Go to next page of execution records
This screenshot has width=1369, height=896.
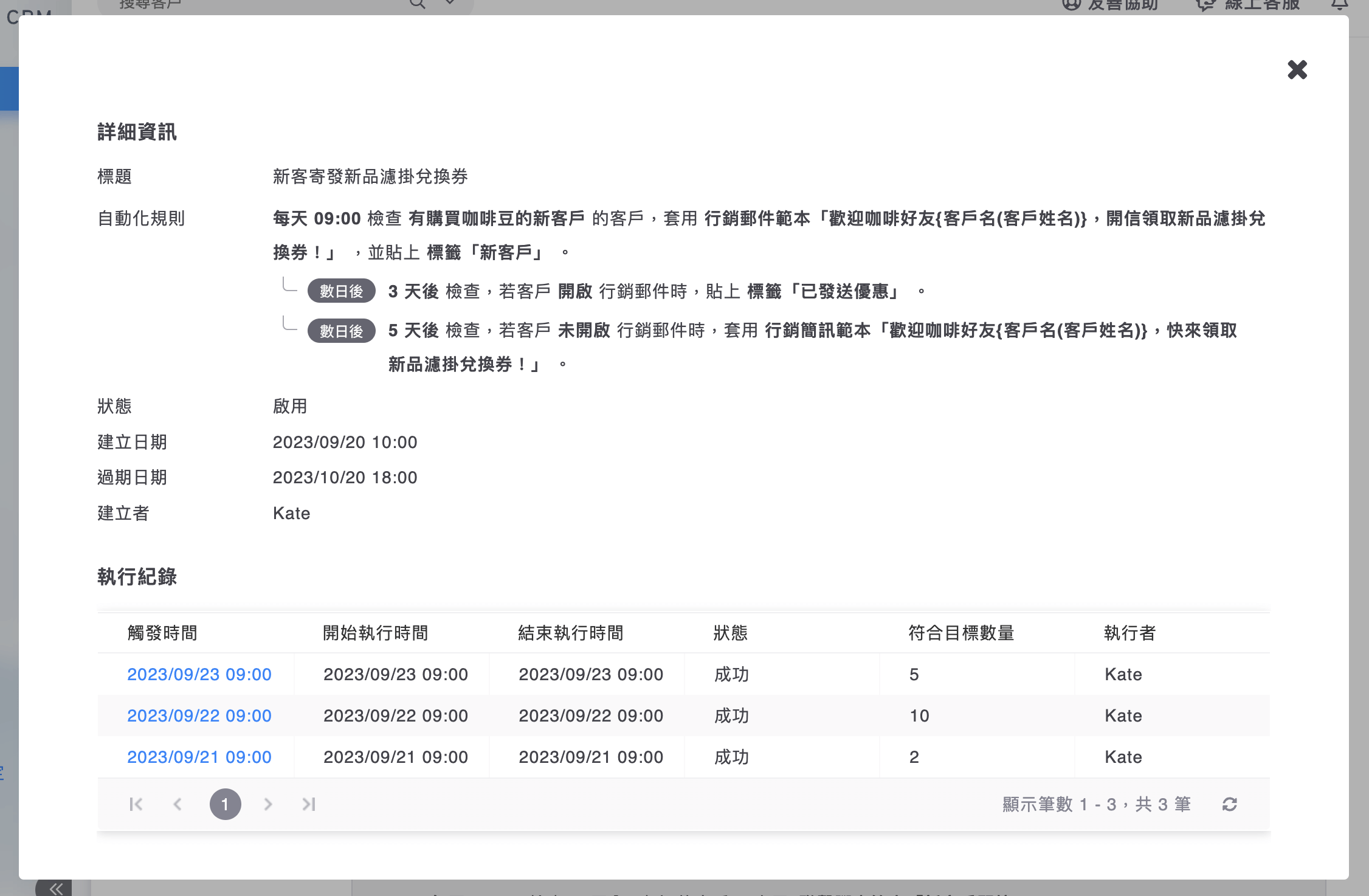(268, 804)
